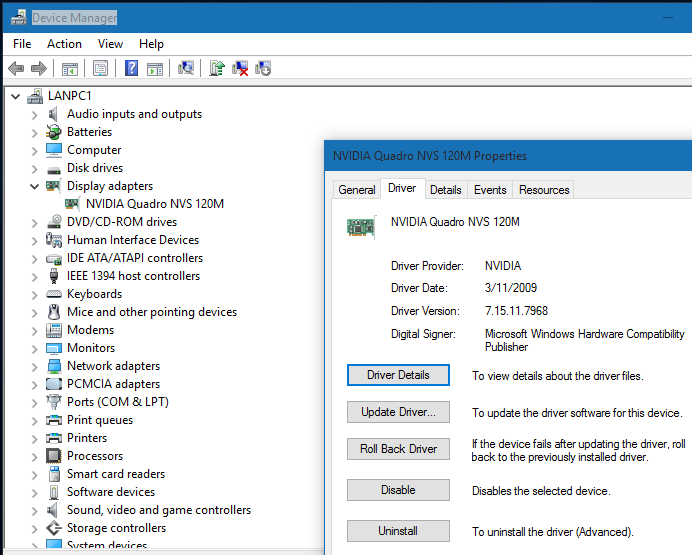Expand the Network adapters category
This screenshot has width=692, height=555.
34,367
